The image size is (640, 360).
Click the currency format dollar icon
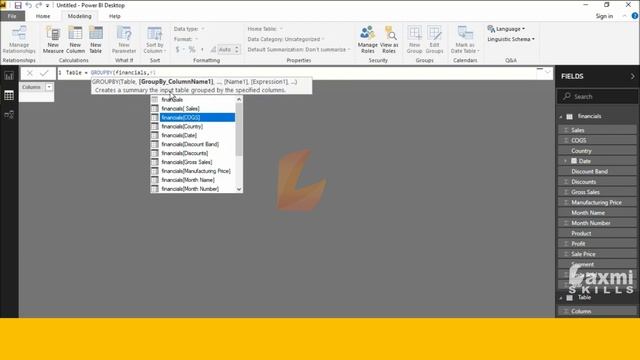pos(177,49)
